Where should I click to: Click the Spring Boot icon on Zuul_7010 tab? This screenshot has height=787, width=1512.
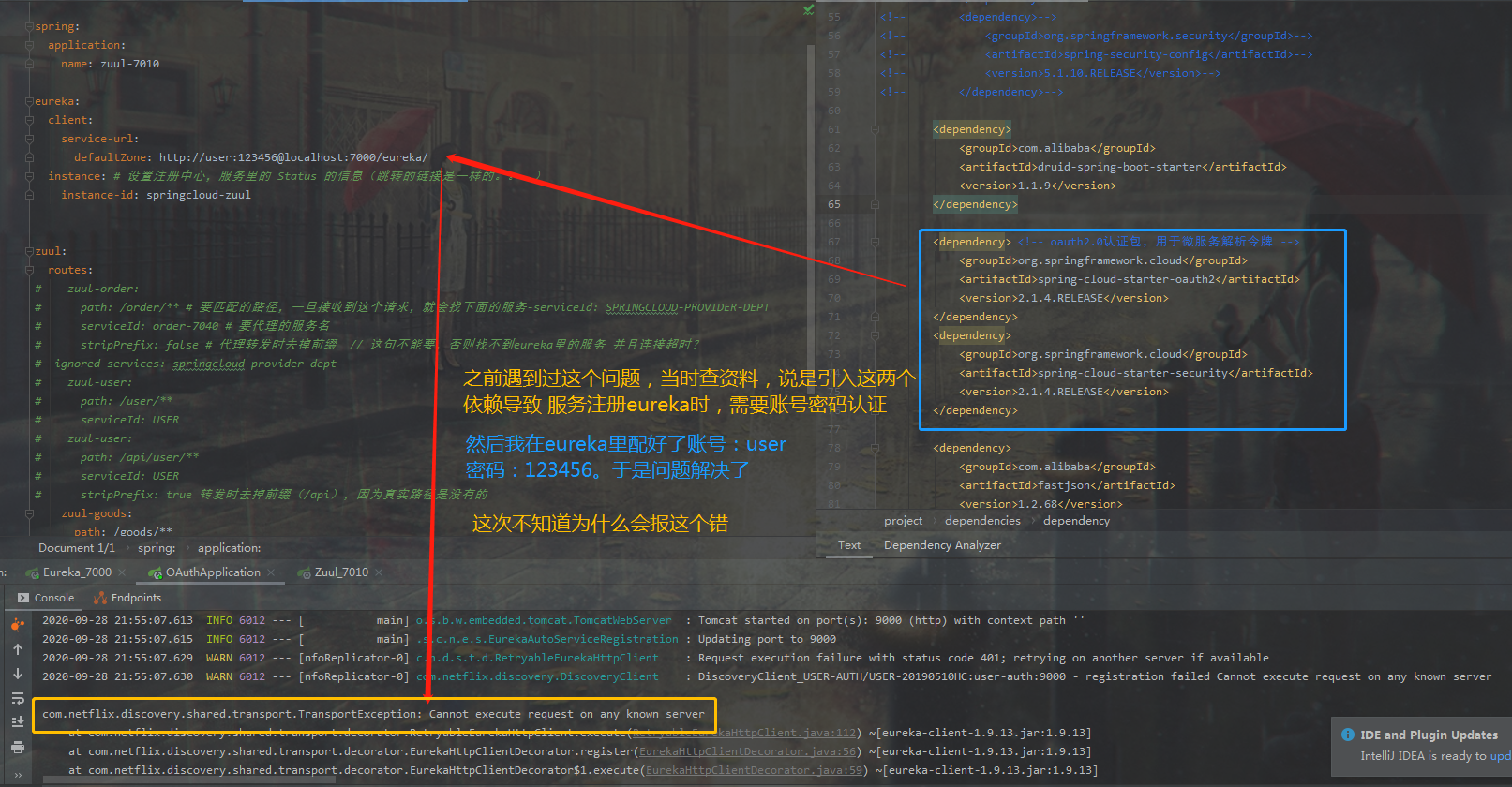click(304, 572)
